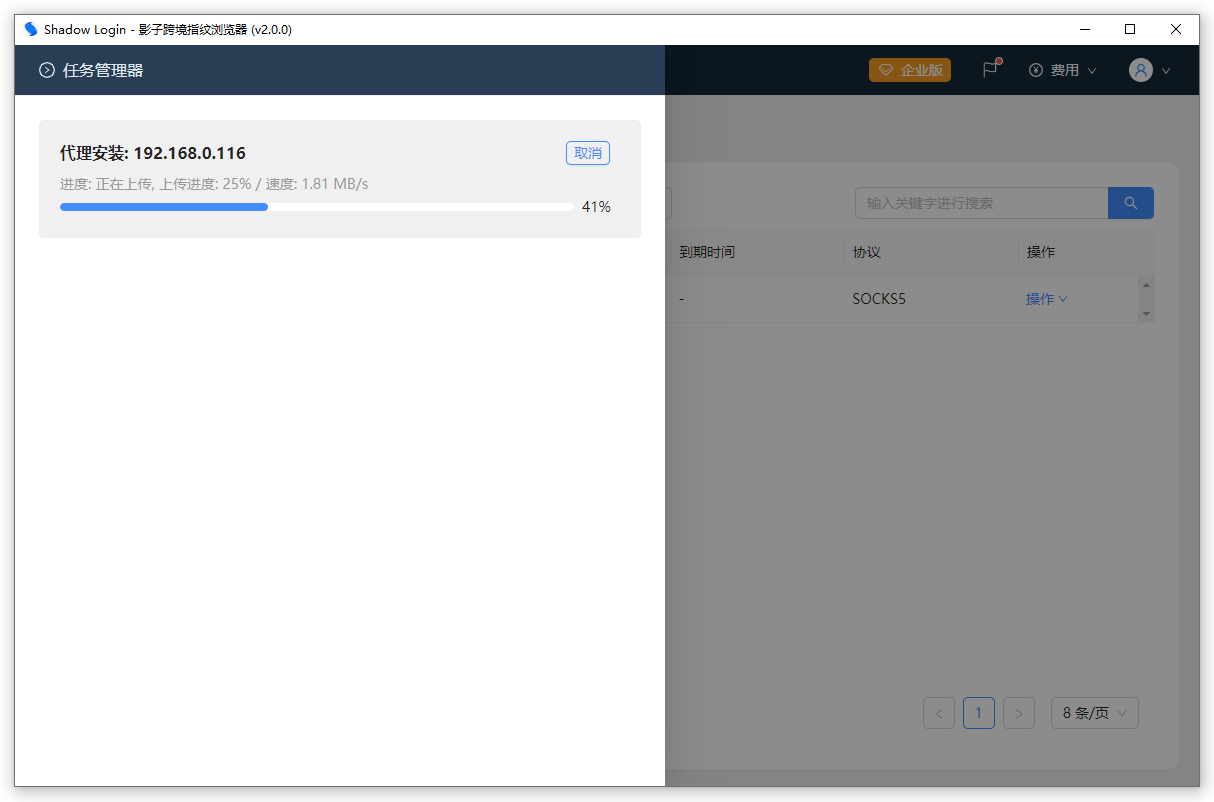Viewport: 1214px width, 802px height.
Task: Open the 企业版 badge
Action: (x=910, y=70)
